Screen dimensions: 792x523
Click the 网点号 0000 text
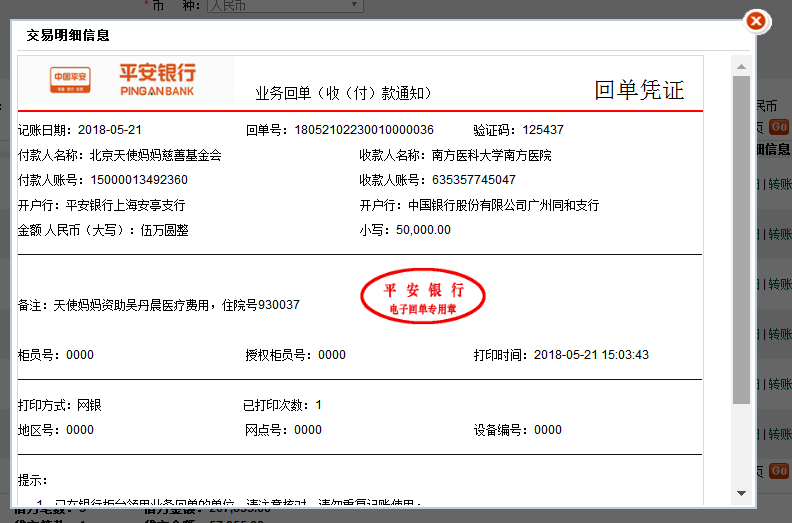tap(283, 430)
